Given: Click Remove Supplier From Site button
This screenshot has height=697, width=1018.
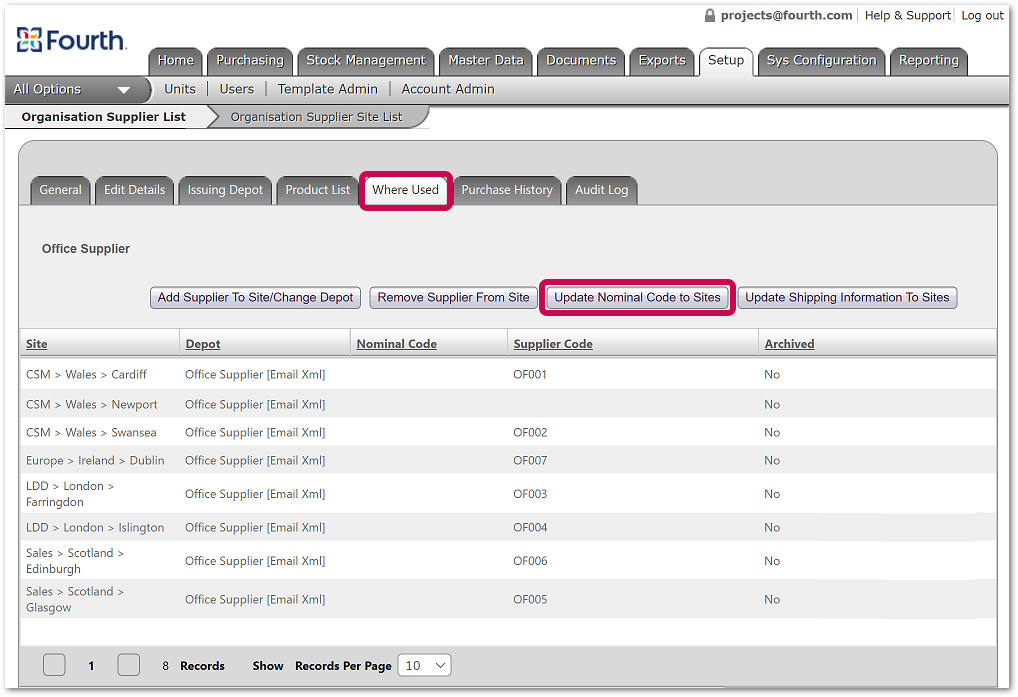Looking at the screenshot, I should coord(454,298).
